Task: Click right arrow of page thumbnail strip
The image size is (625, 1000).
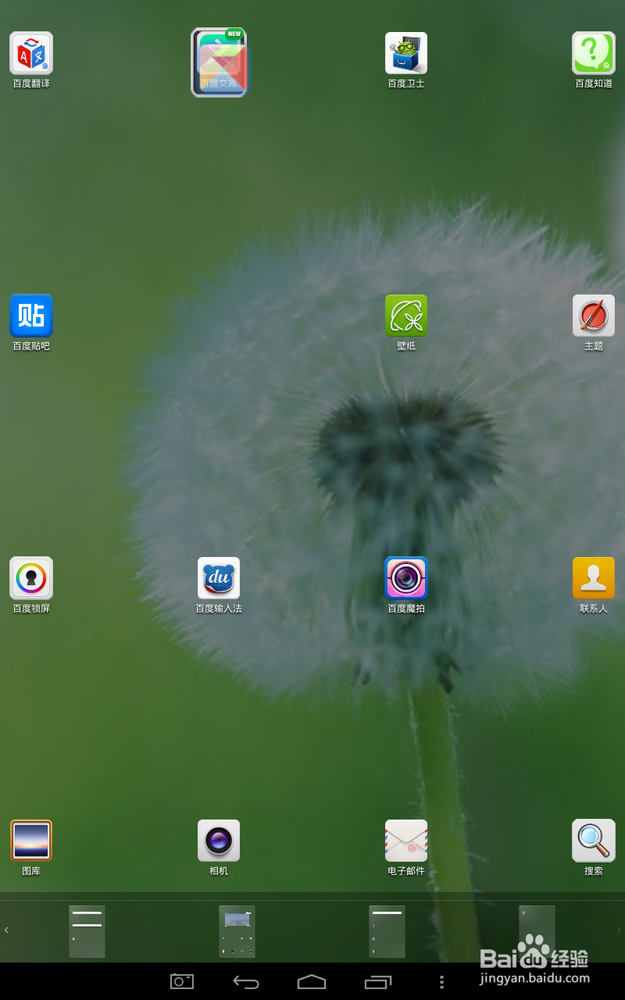Action: coord(619,930)
